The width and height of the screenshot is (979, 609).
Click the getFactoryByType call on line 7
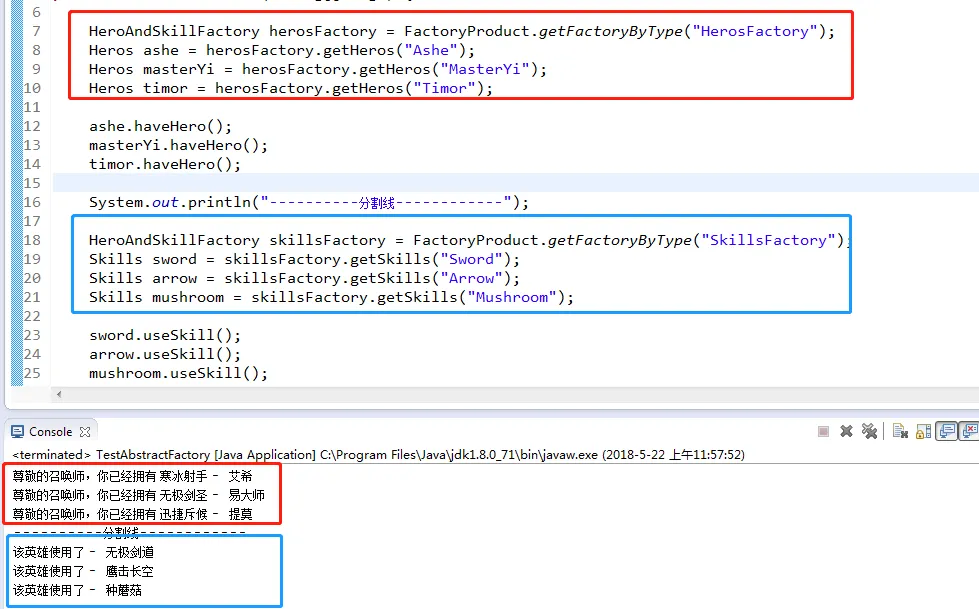point(610,31)
